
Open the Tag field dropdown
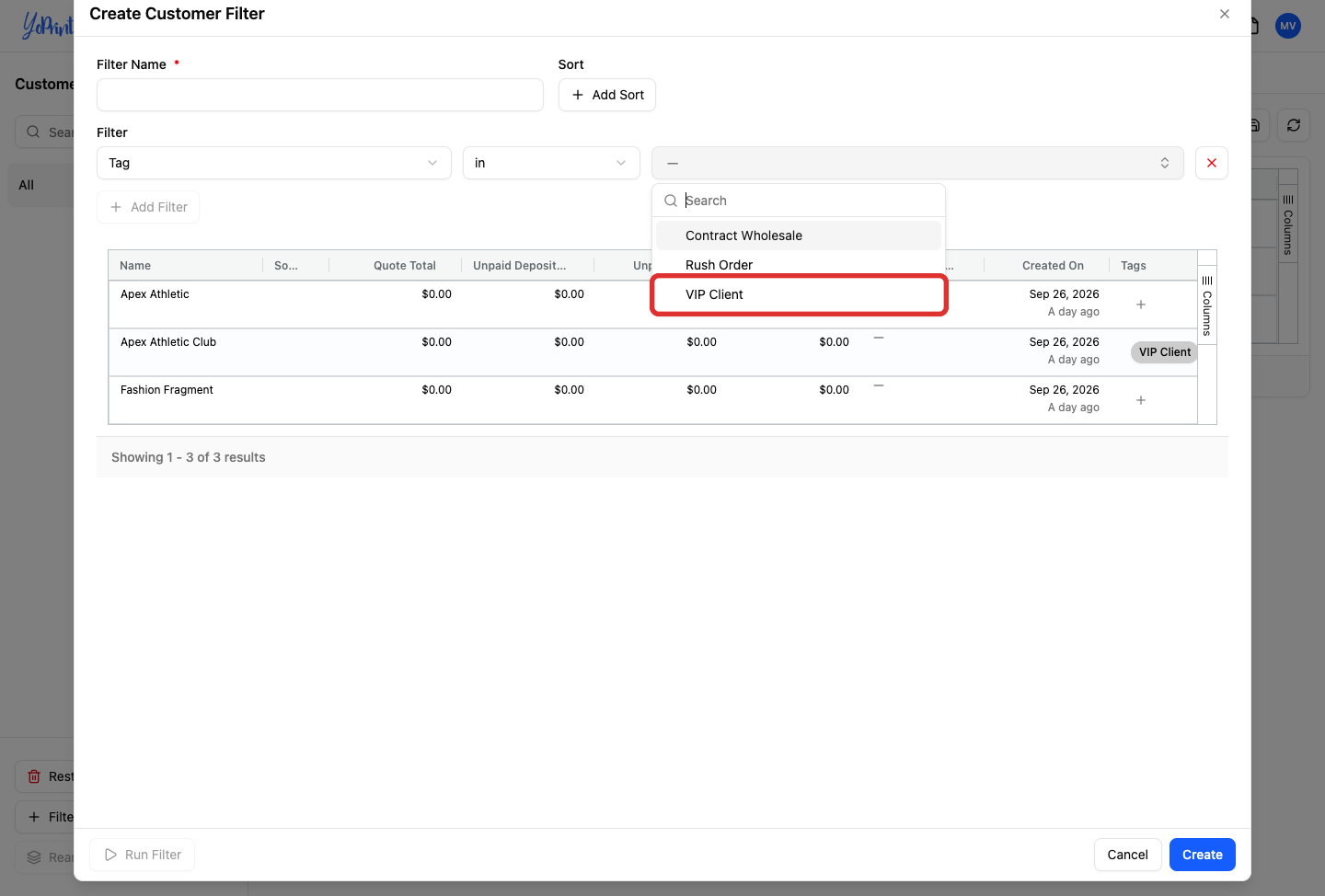tap(274, 163)
